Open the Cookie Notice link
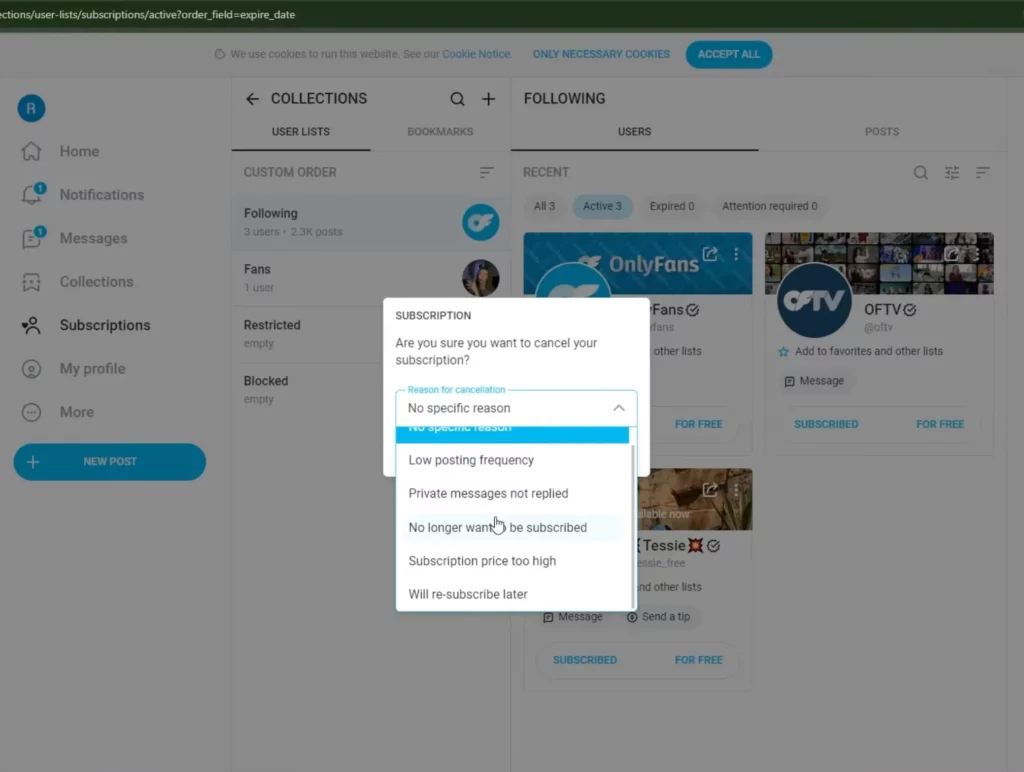This screenshot has width=1024, height=772. point(476,54)
